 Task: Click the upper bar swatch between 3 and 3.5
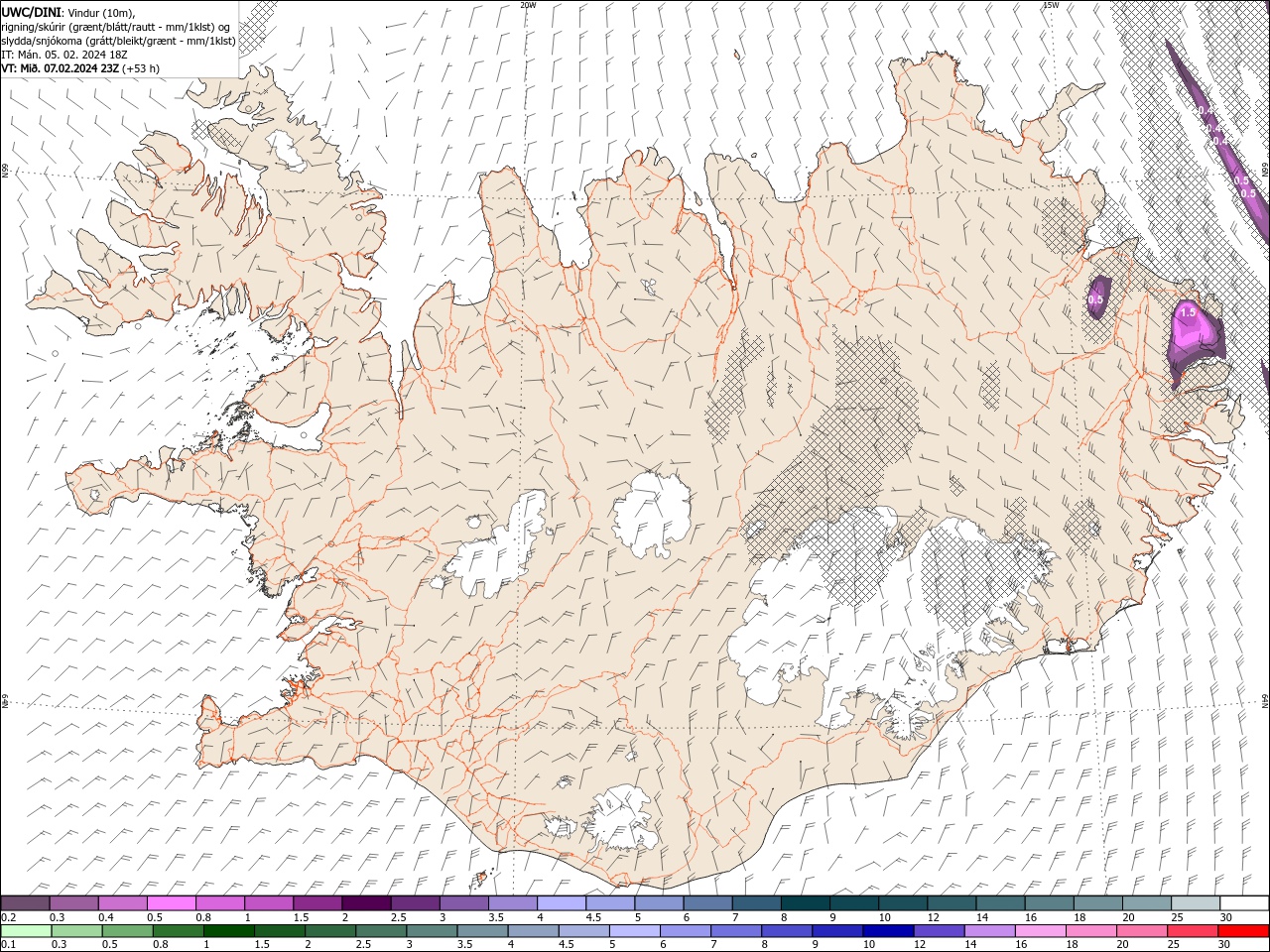[x=463, y=903]
